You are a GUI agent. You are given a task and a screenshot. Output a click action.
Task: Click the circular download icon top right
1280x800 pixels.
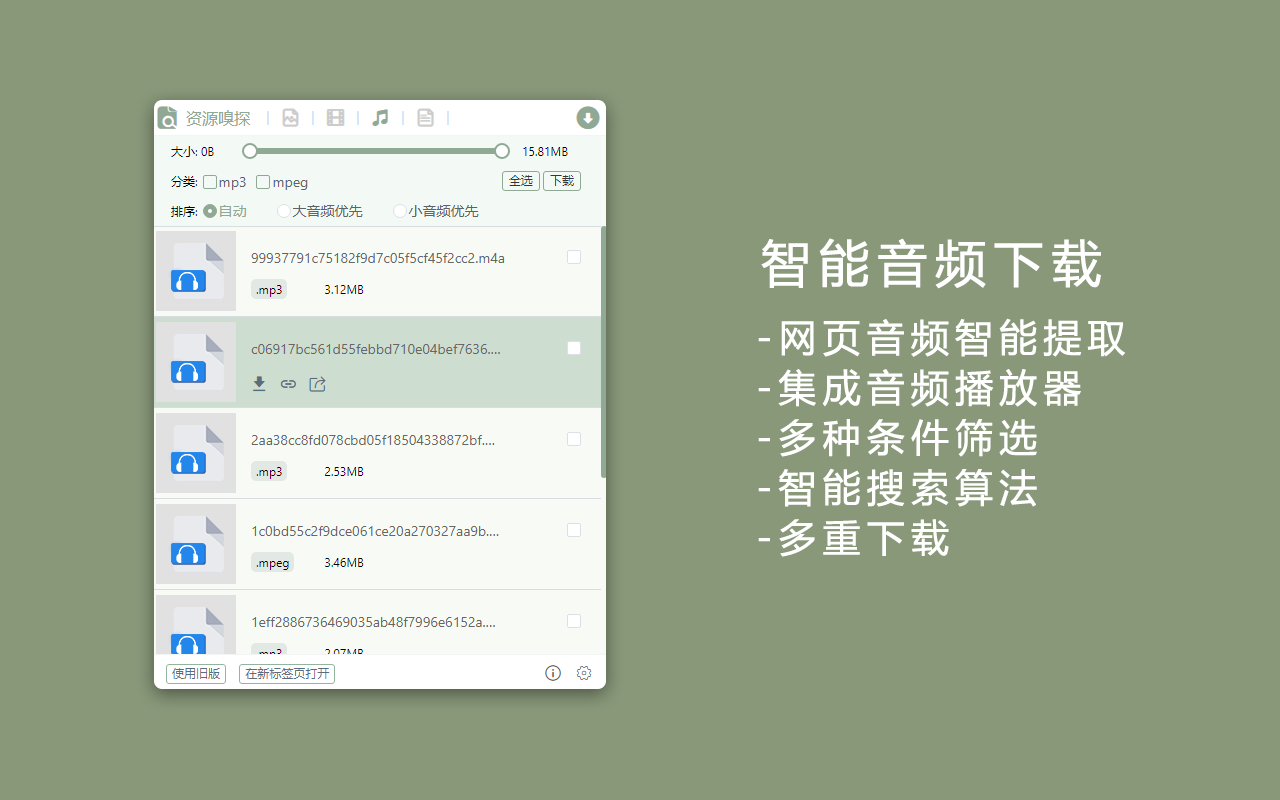[x=588, y=117]
